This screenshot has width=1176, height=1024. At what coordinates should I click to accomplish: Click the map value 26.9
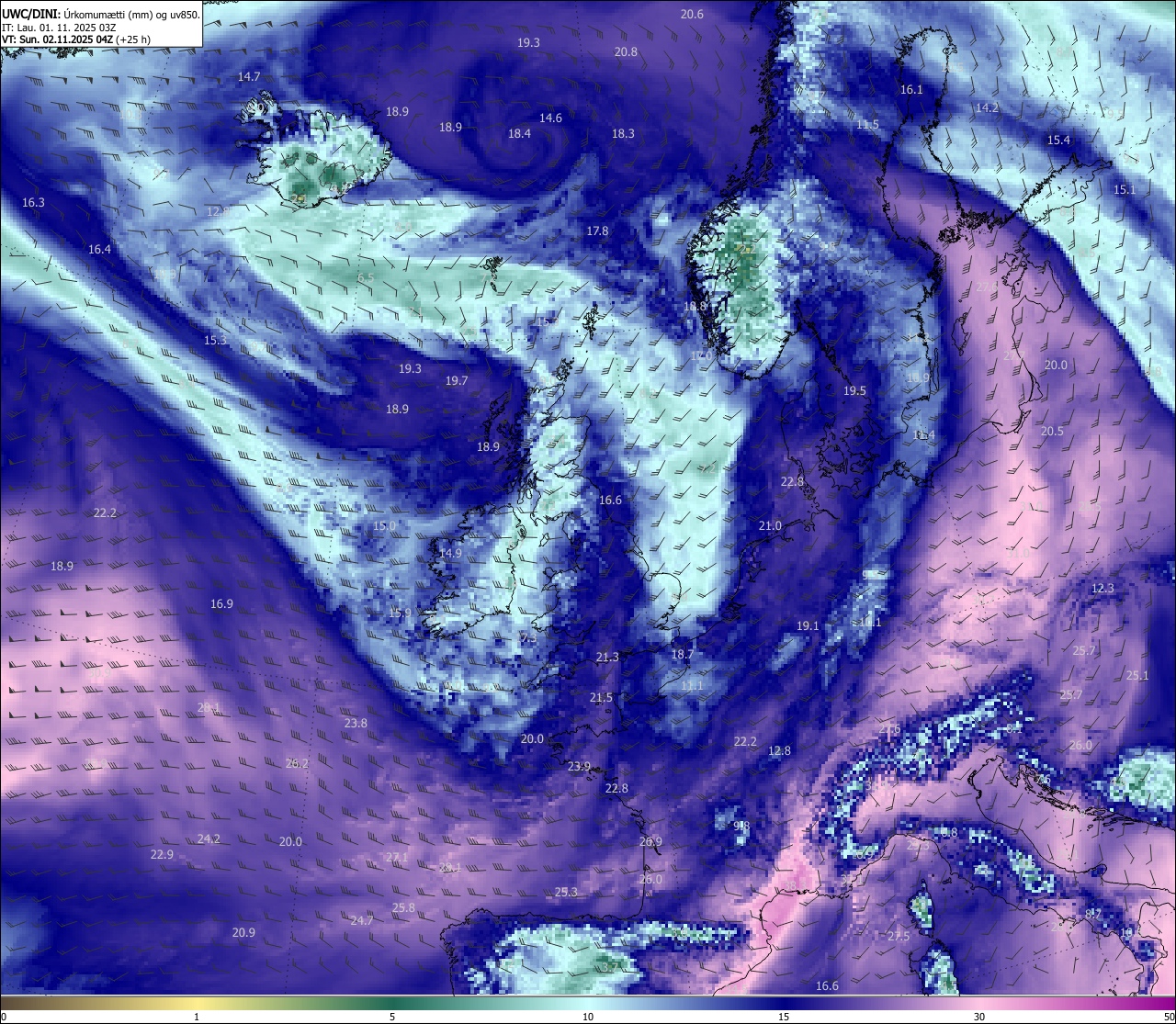coord(650,841)
